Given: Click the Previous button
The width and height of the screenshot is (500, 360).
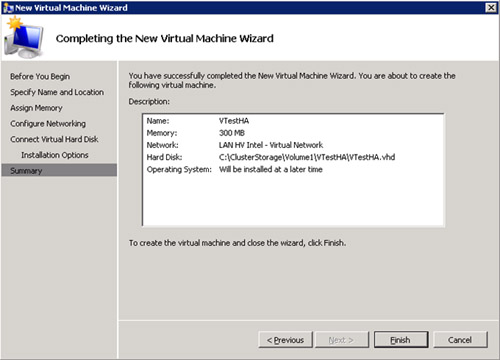Looking at the screenshot, I should pyautogui.click(x=285, y=340).
